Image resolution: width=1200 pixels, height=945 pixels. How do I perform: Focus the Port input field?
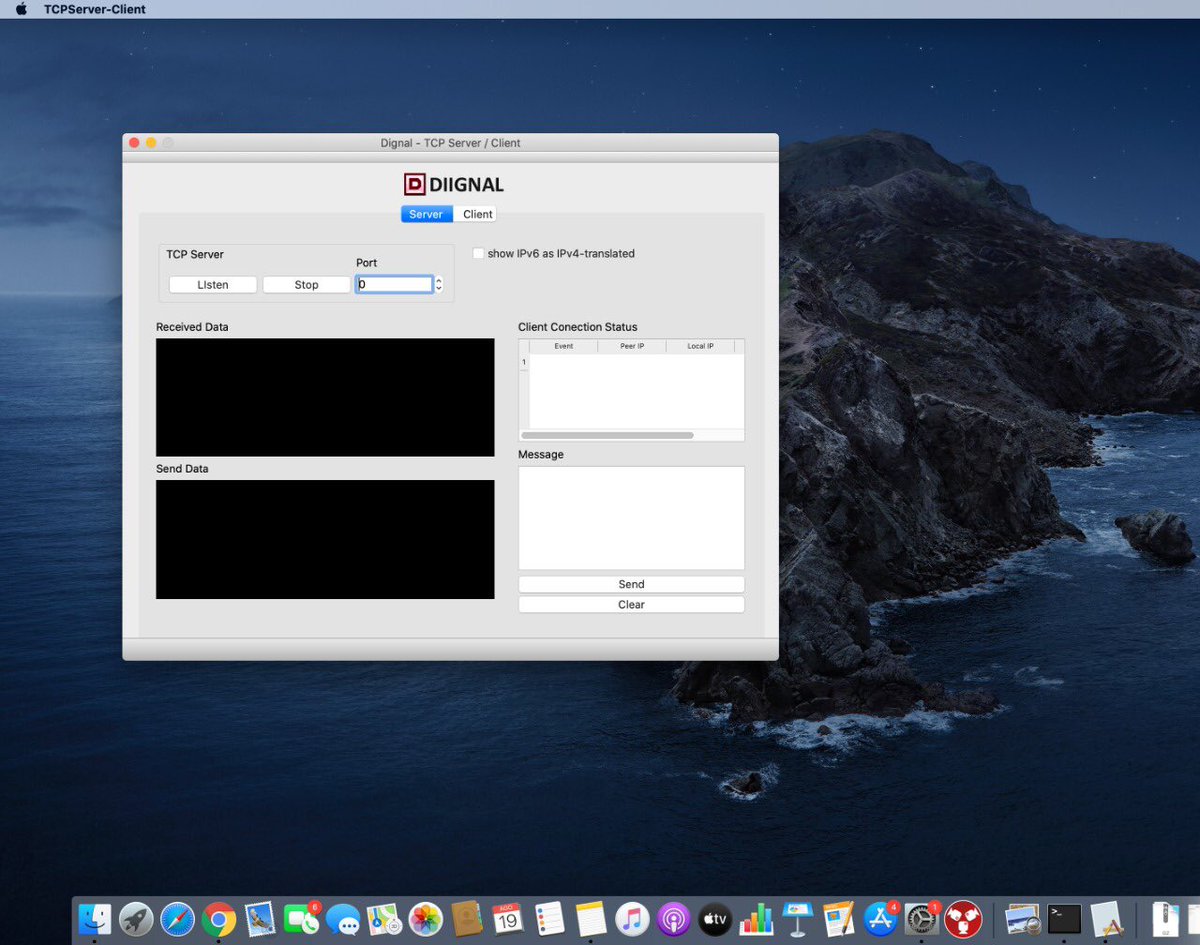pos(394,285)
